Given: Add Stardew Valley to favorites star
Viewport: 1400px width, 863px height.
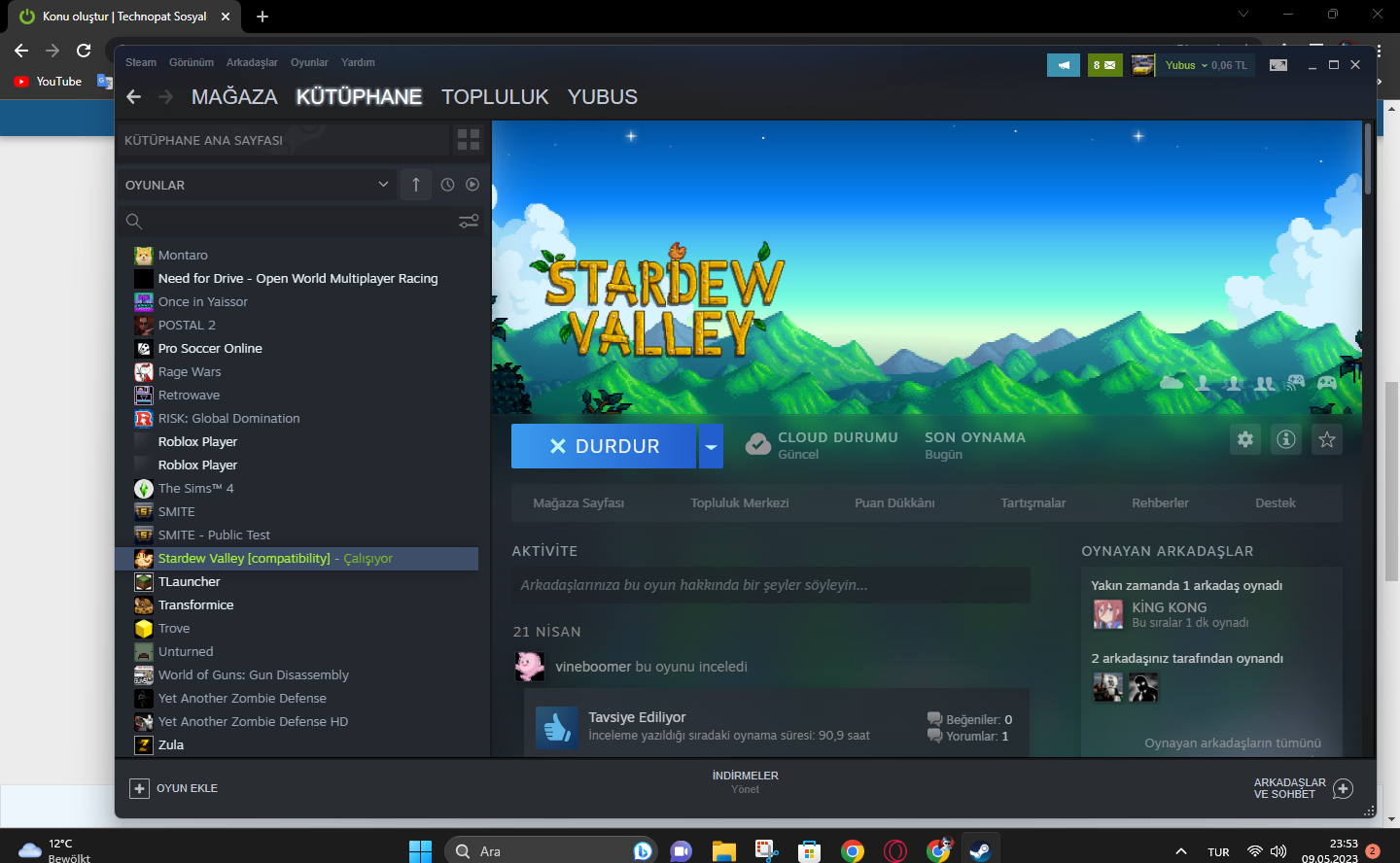Looking at the screenshot, I should (1327, 439).
